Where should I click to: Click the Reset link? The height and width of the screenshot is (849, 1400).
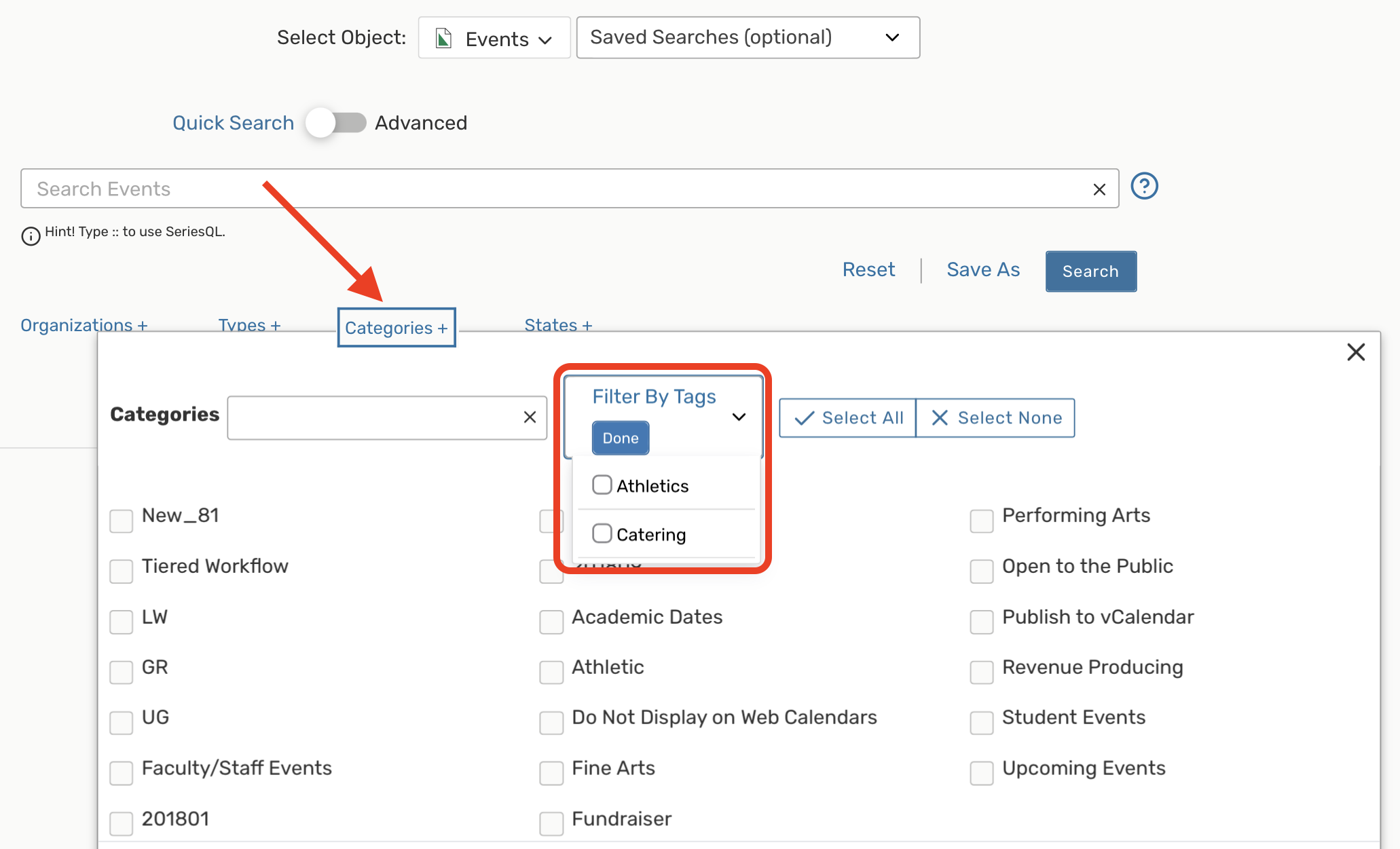868,269
